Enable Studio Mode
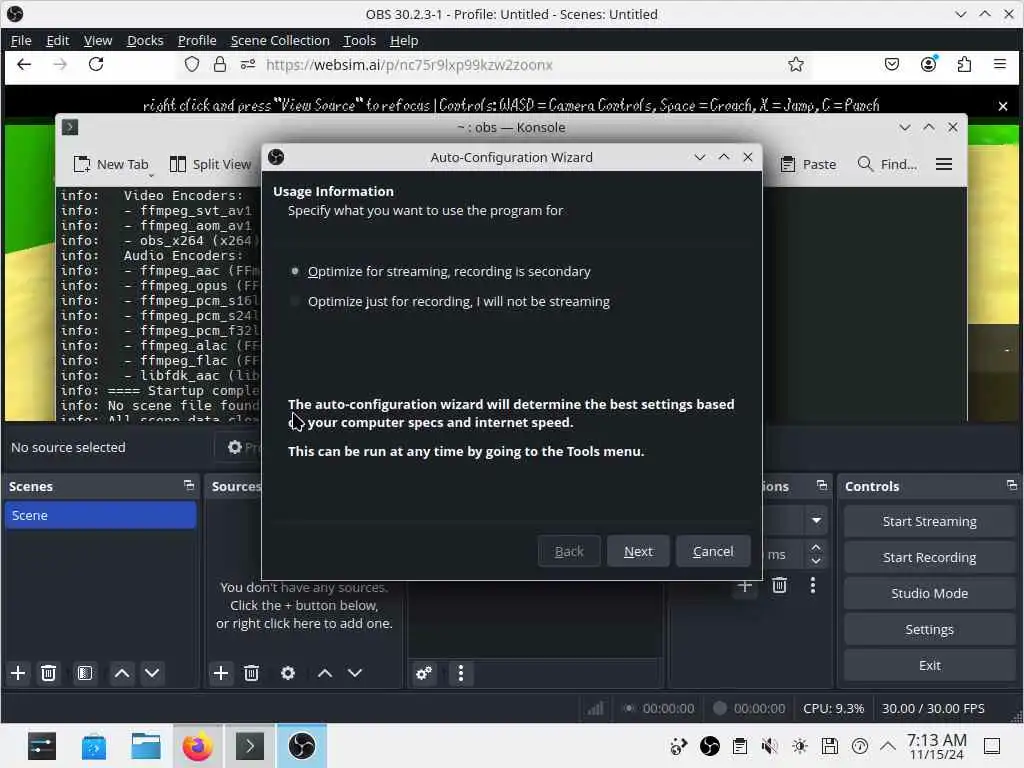The width and height of the screenshot is (1024, 768). coord(929,593)
